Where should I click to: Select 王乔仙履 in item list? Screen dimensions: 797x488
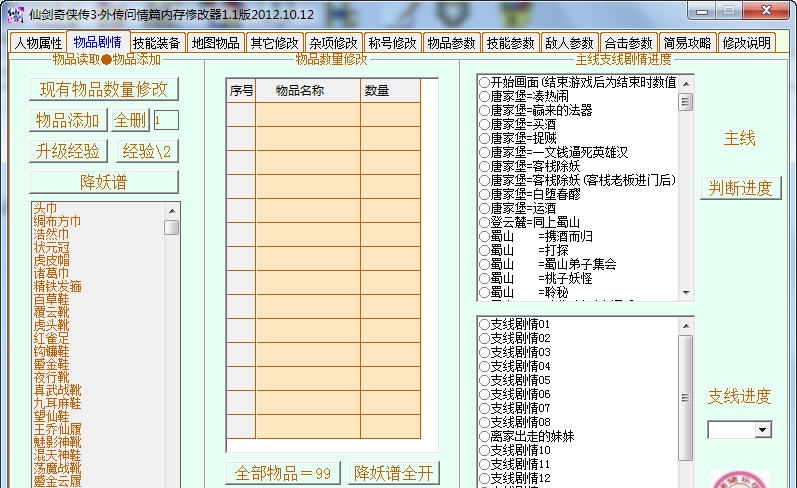(x=57, y=429)
